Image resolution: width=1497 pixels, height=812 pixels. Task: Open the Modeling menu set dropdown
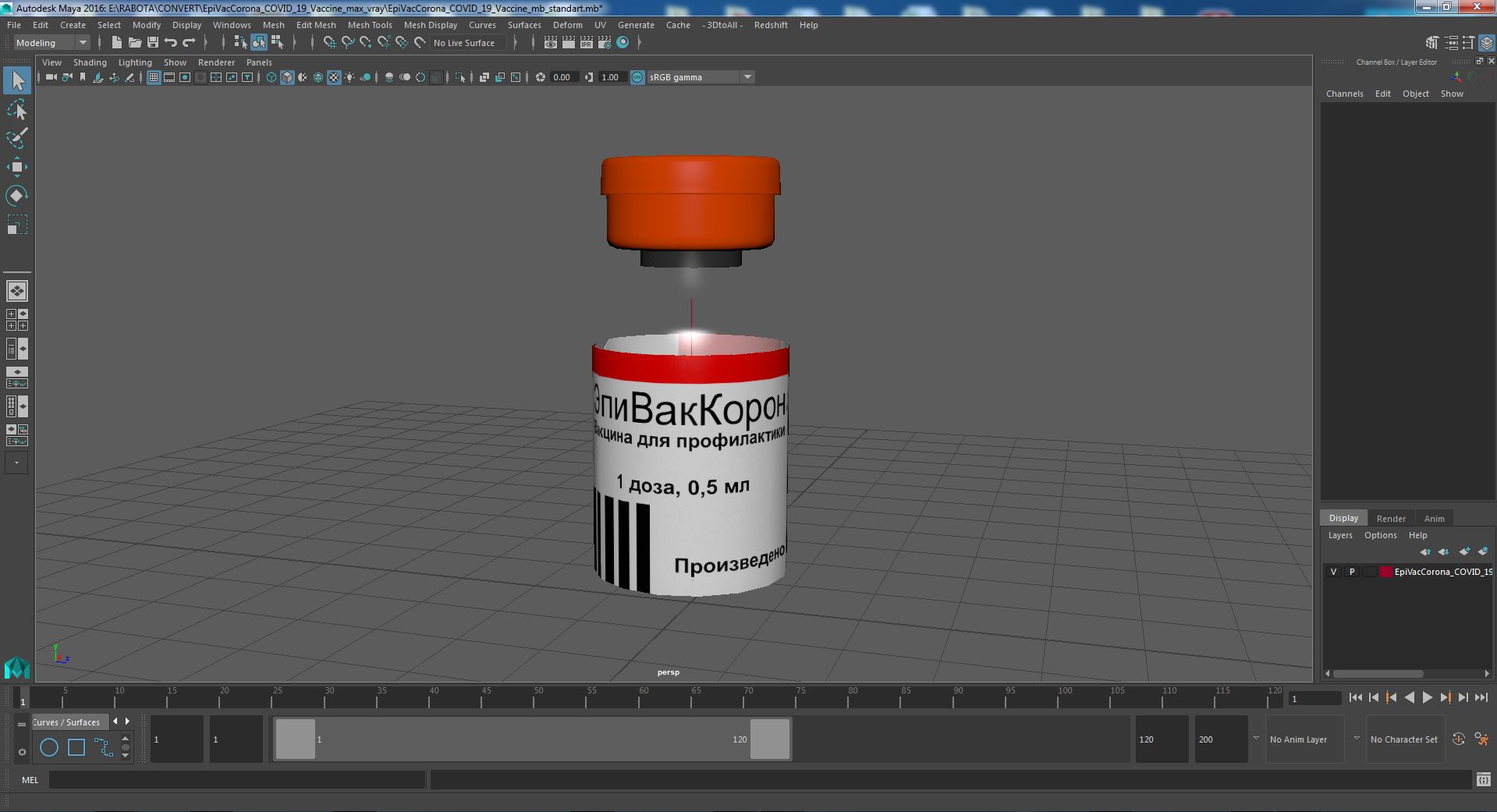(51, 43)
